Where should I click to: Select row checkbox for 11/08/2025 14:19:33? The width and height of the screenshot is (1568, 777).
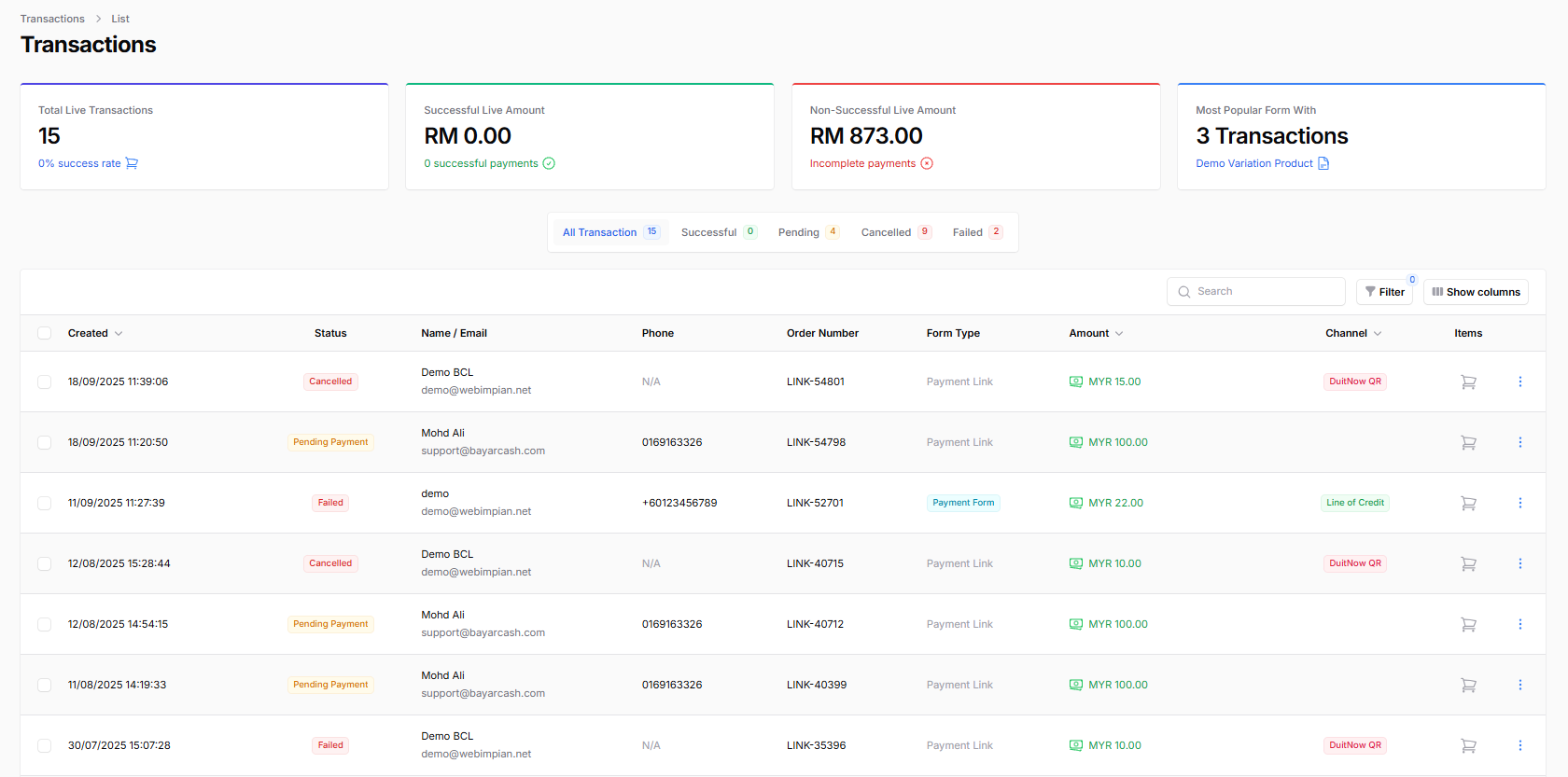point(44,685)
